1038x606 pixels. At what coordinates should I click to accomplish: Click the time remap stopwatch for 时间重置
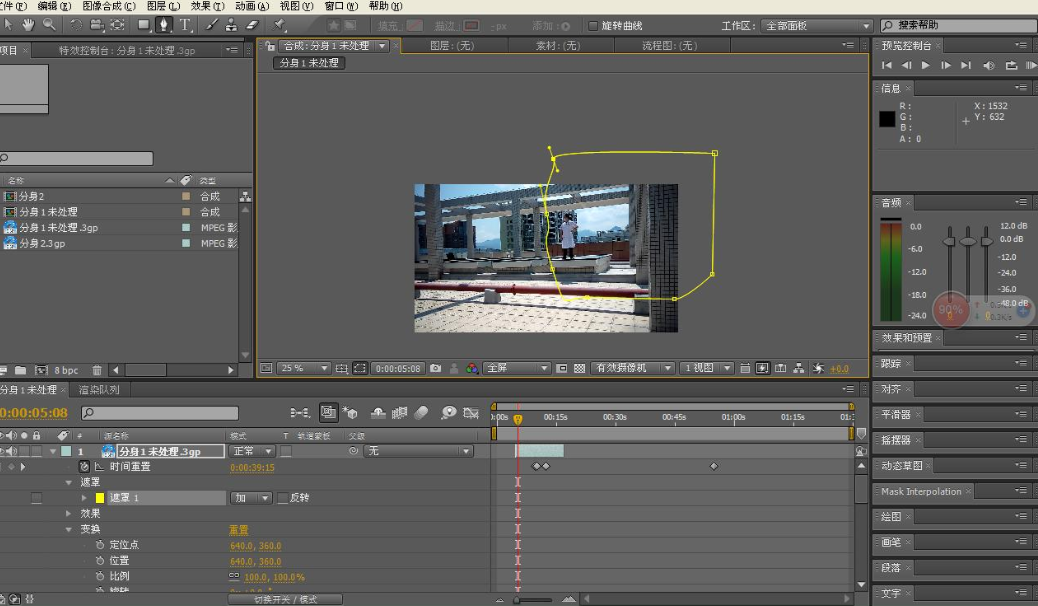[84, 466]
